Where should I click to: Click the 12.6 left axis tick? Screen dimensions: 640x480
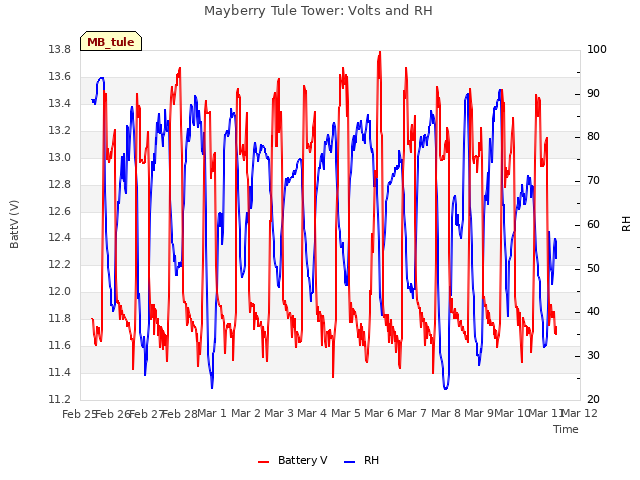60,211
